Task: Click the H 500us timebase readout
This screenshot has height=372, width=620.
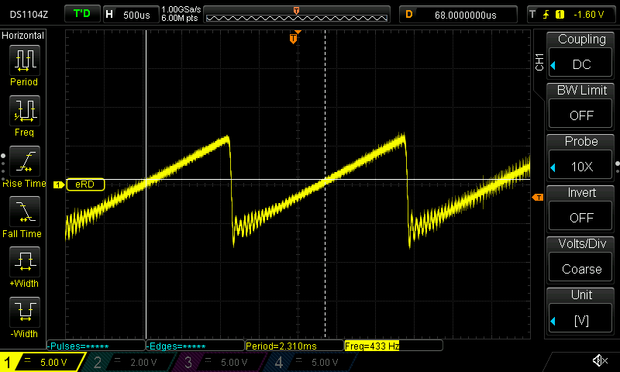Action: click(x=131, y=15)
